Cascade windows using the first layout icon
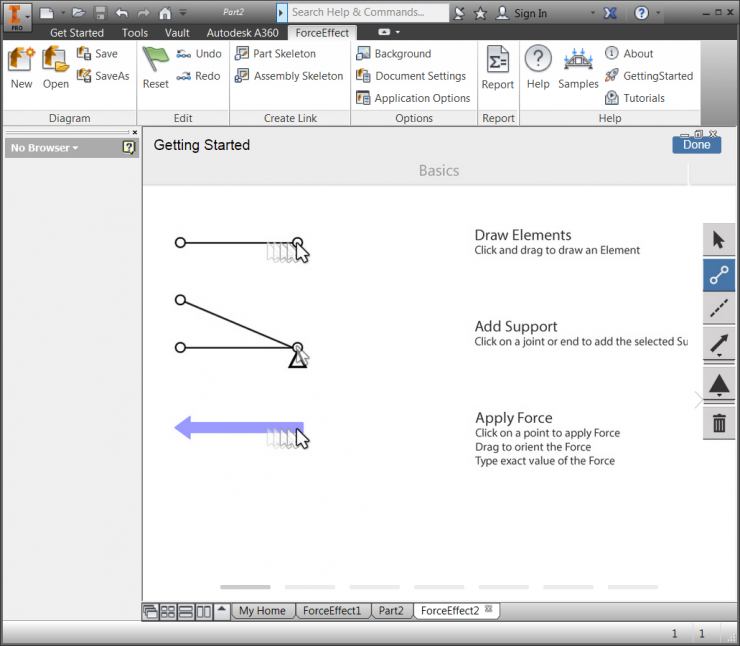Screen dimensions: 740x646 150,612
